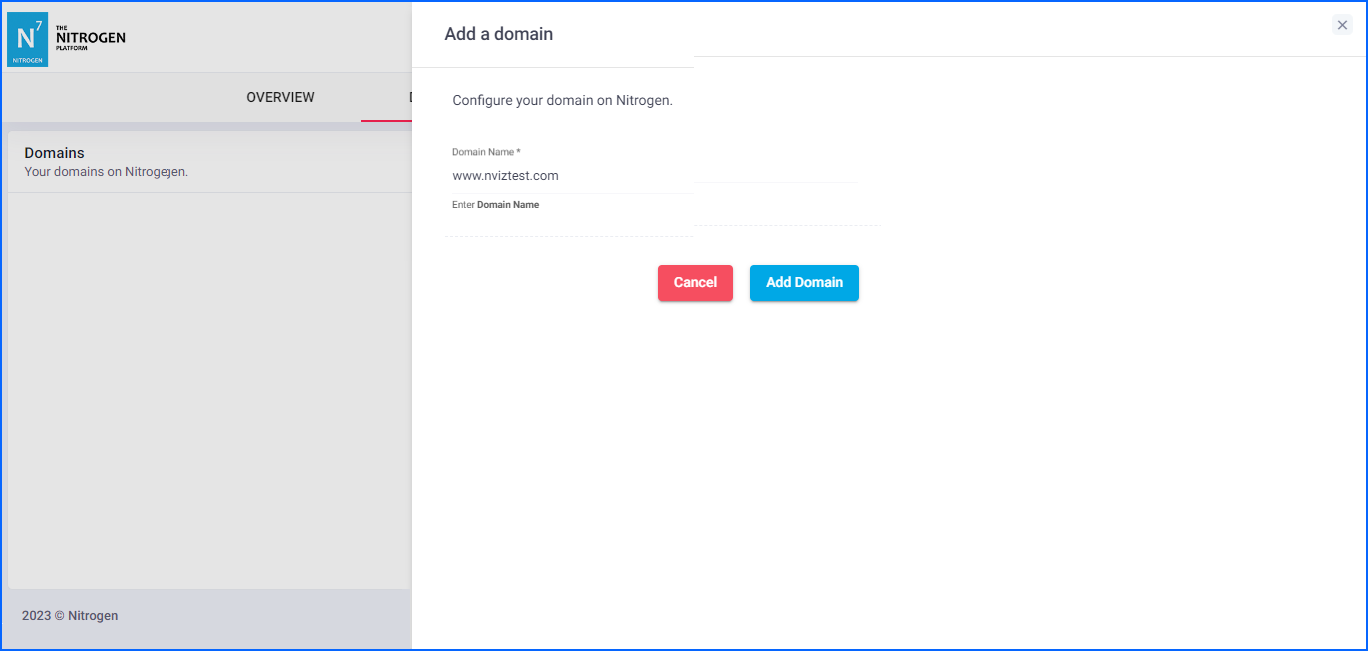The image size is (1368, 651).
Task: Click the 'Add a domain' panel title
Action: [498, 34]
